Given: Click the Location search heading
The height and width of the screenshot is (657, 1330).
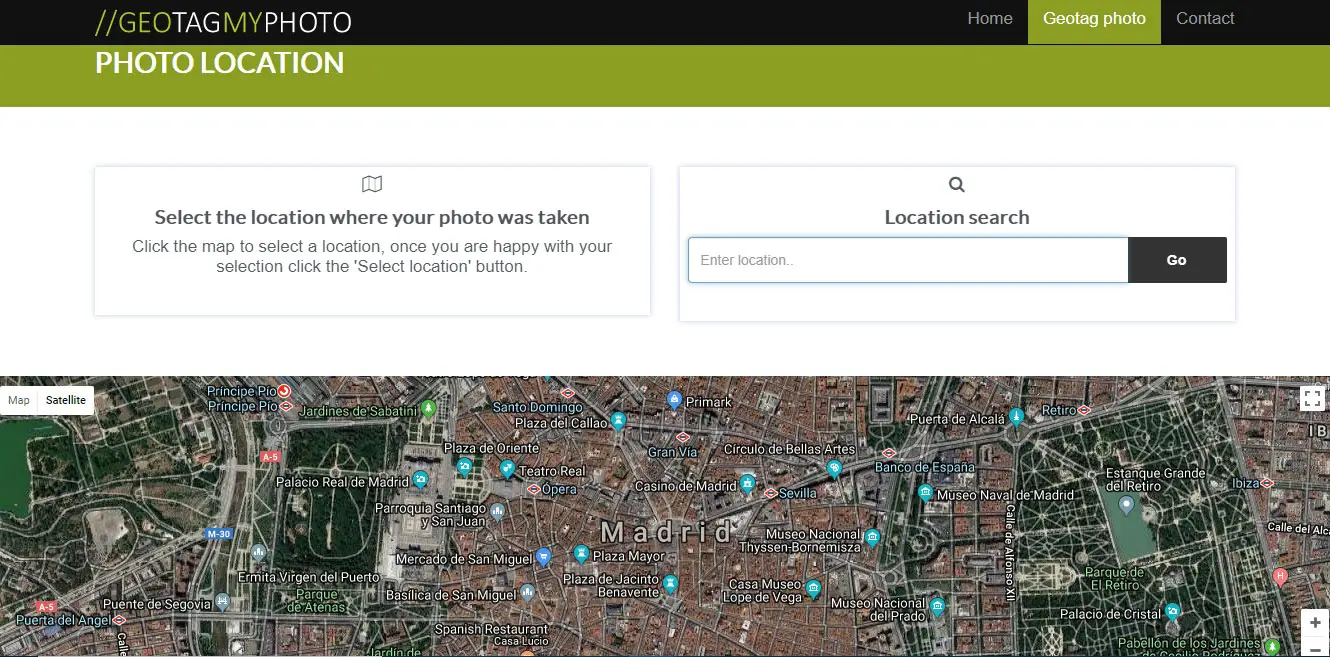Looking at the screenshot, I should pyautogui.click(x=957, y=217).
